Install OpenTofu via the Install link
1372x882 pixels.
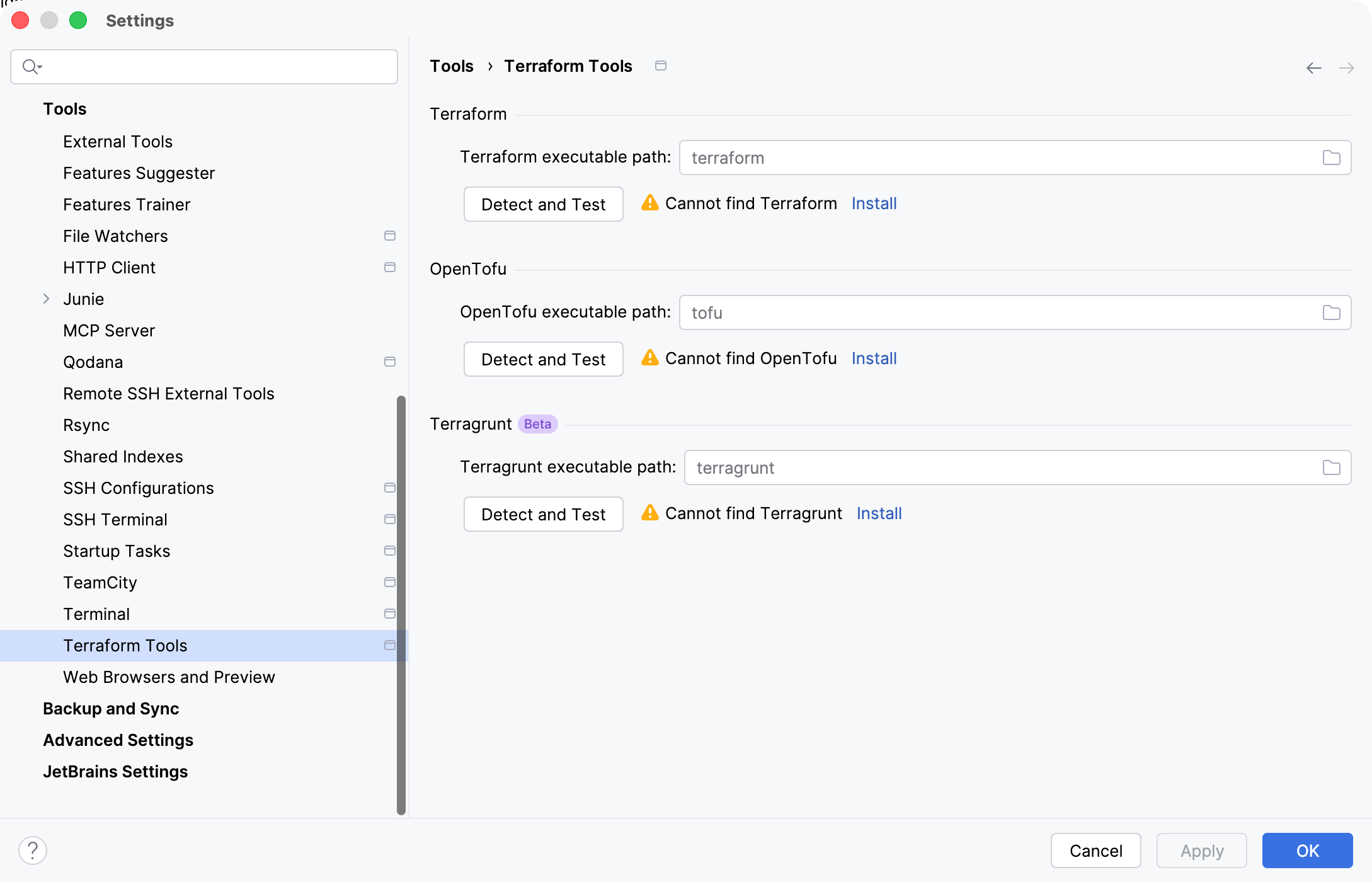point(874,358)
